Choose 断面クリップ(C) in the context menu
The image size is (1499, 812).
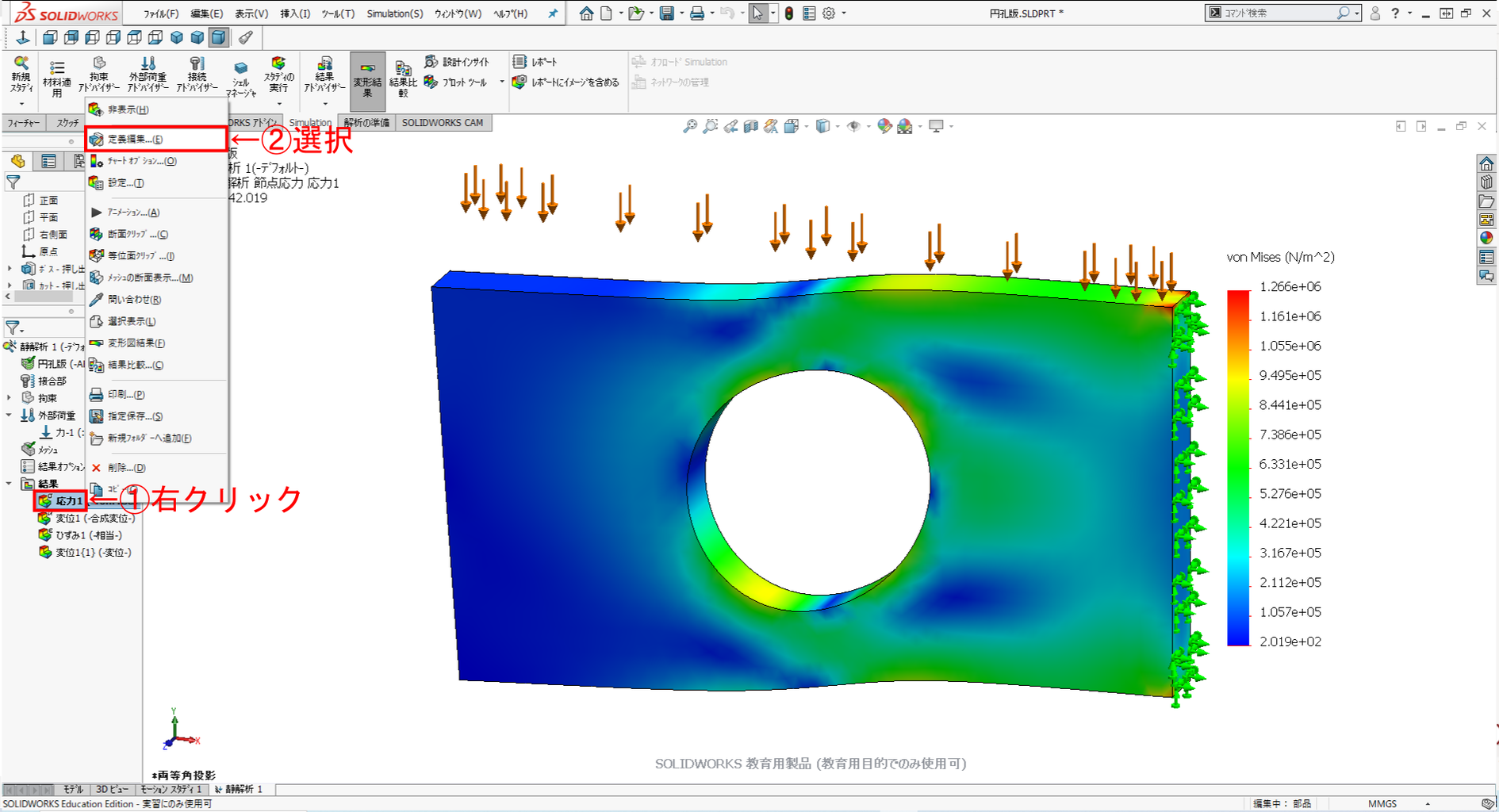tap(156, 234)
